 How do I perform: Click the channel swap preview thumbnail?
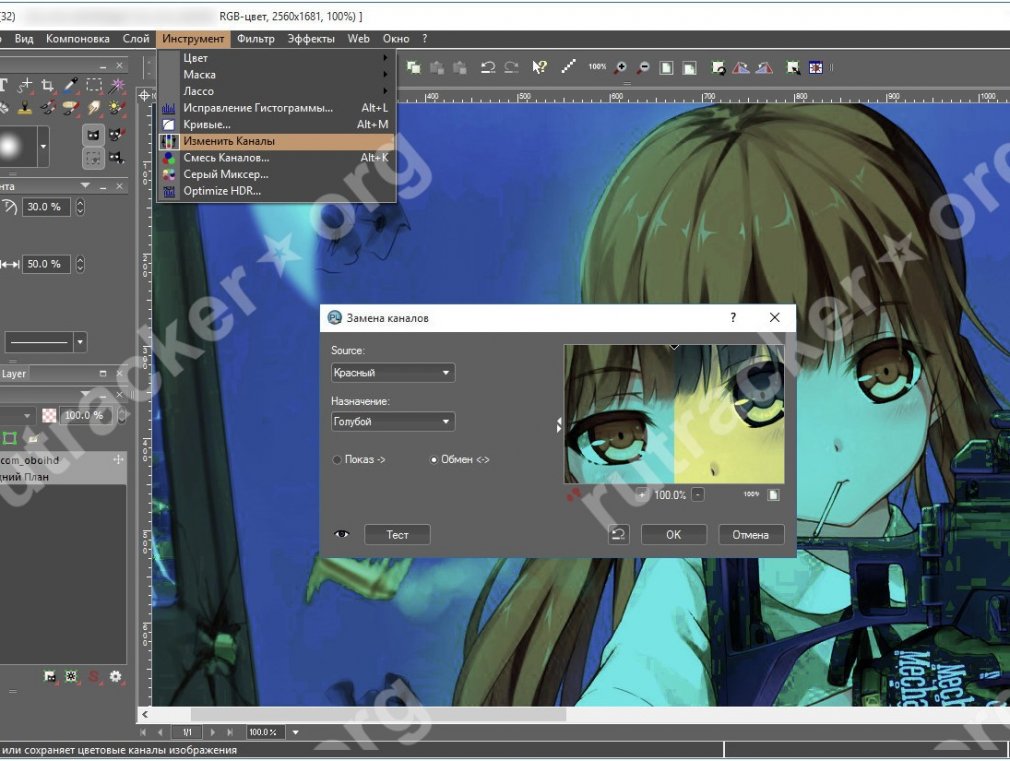(x=674, y=414)
